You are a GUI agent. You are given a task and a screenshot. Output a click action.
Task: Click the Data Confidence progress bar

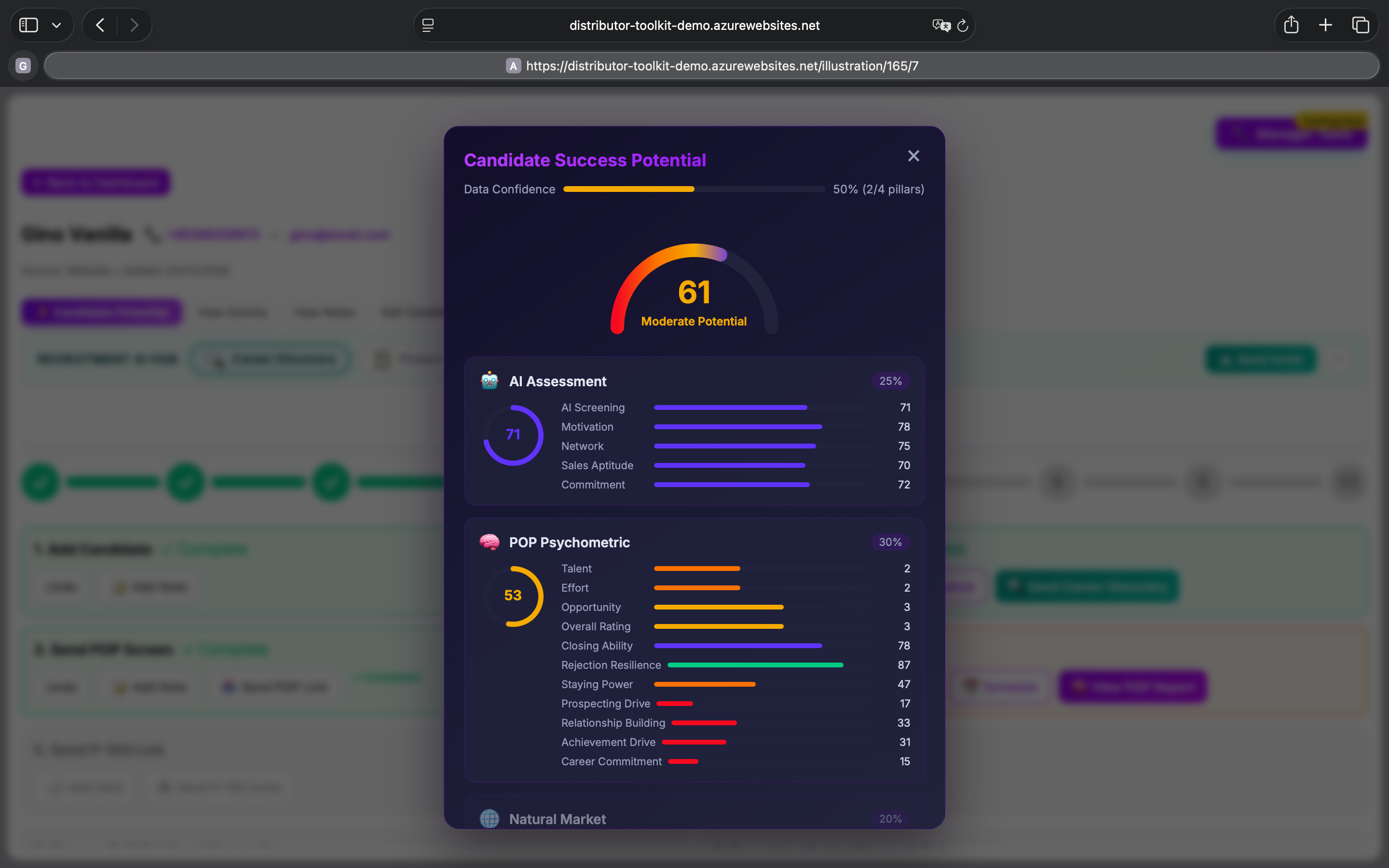(694, 189)
